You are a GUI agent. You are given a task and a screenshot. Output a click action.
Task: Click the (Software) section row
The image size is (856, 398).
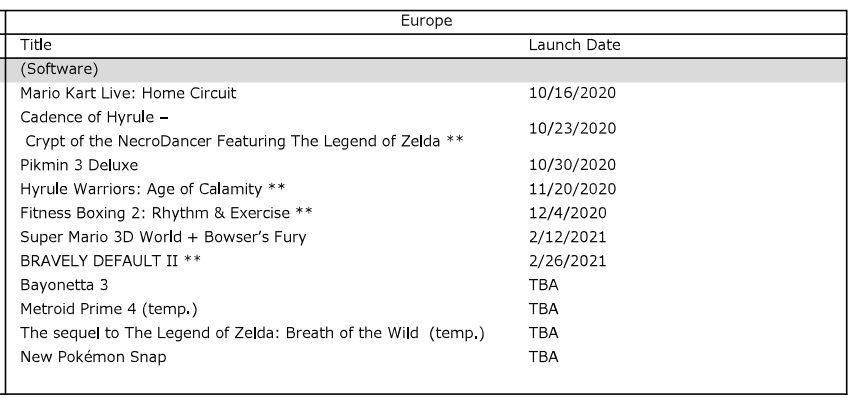pyautogui.click(x=426, y=69)
